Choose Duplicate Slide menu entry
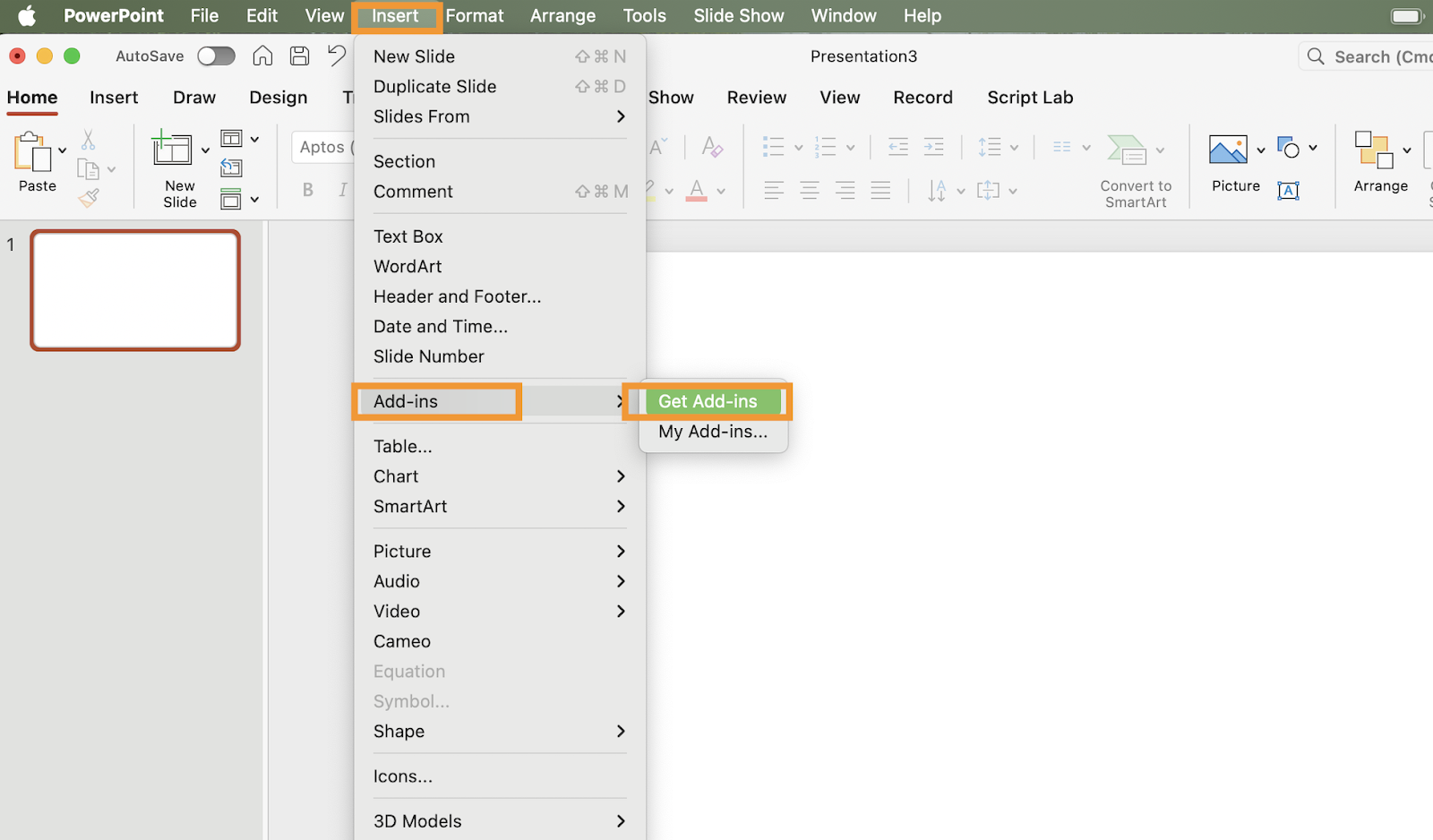The width and height of the screenshot is (1433, 840). [x=500, y=87]
